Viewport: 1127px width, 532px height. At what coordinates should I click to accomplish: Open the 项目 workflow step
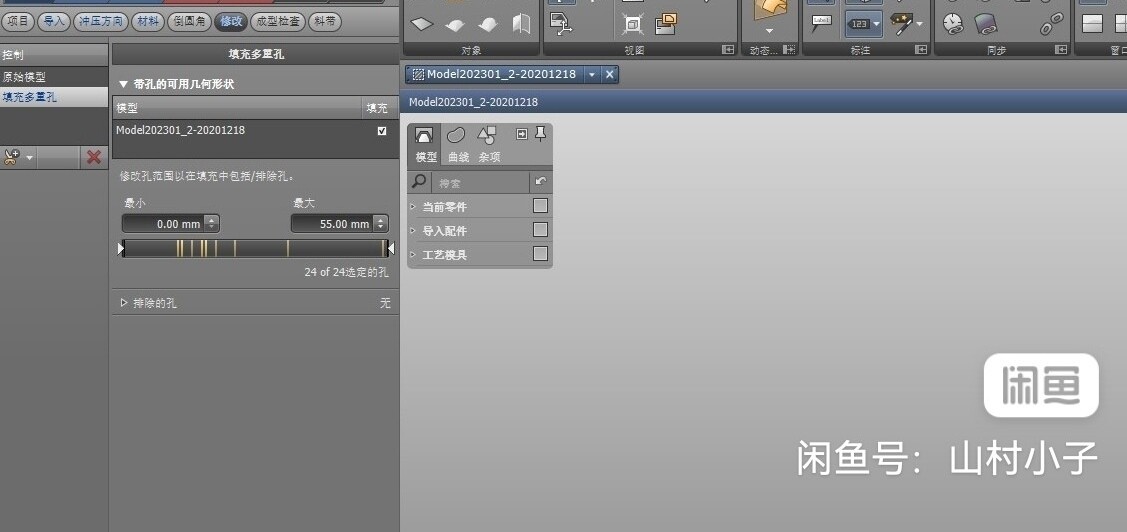point(16,22)
